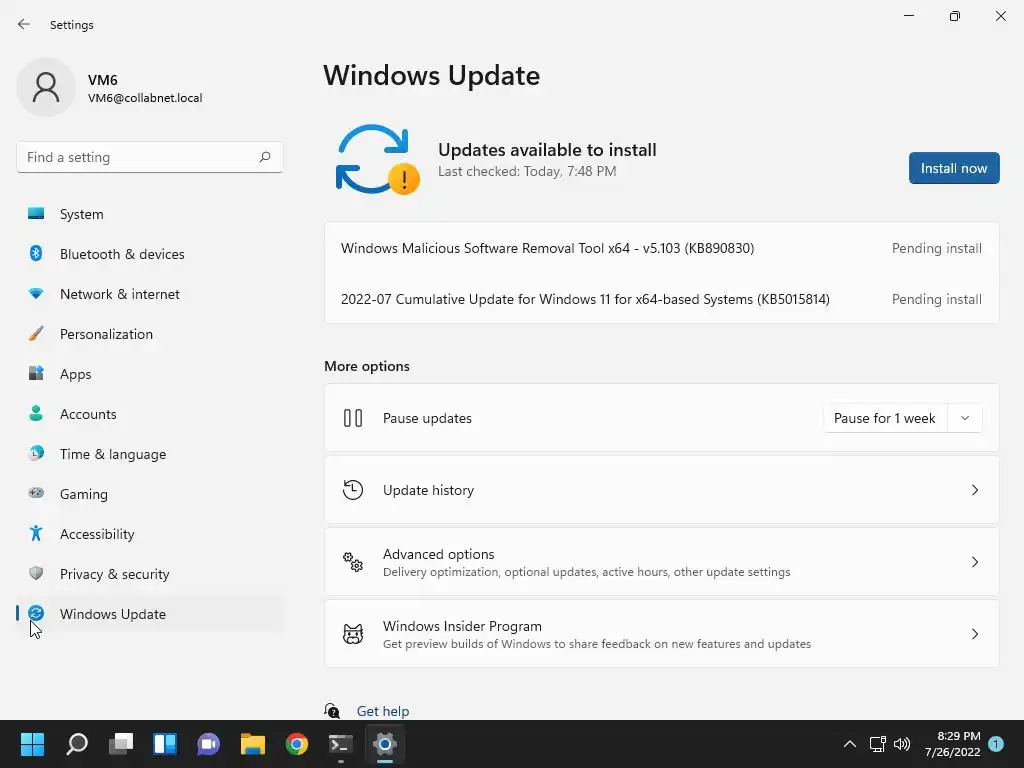1024x768 pixels.
Task: Open the Get help link
Action: [383, 711]
